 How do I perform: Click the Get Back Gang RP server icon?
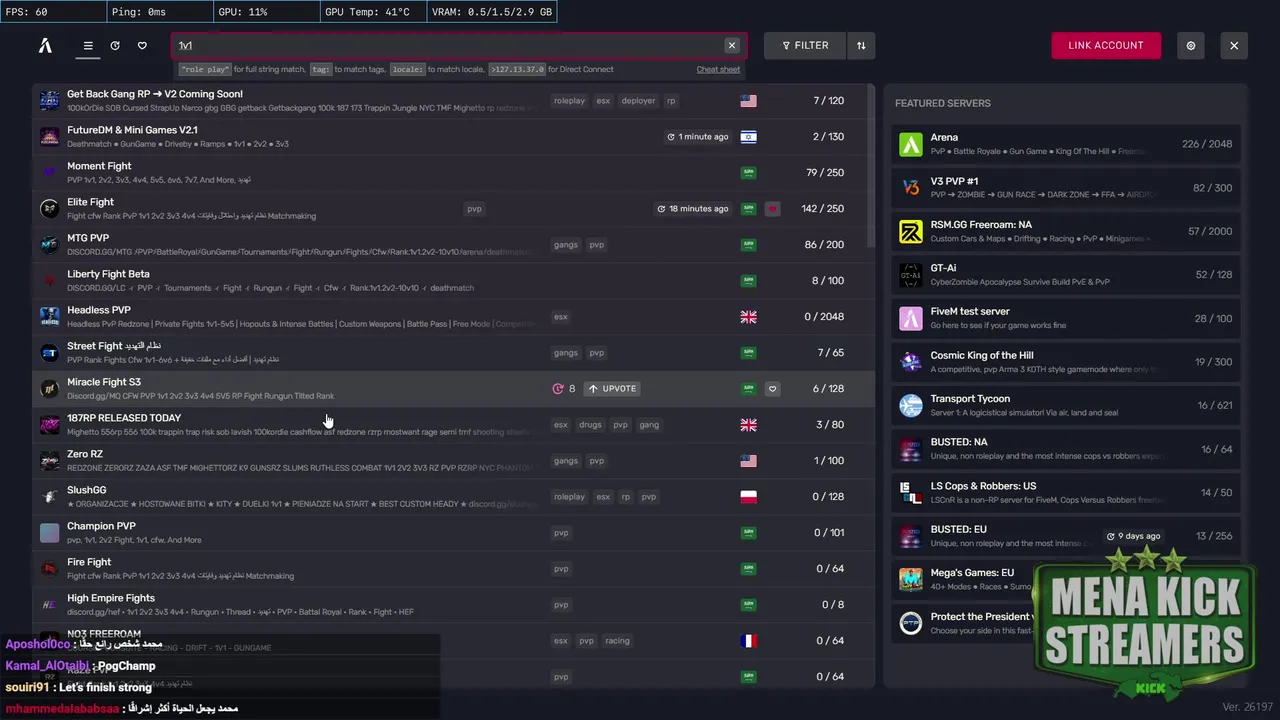tap(49, 101)
